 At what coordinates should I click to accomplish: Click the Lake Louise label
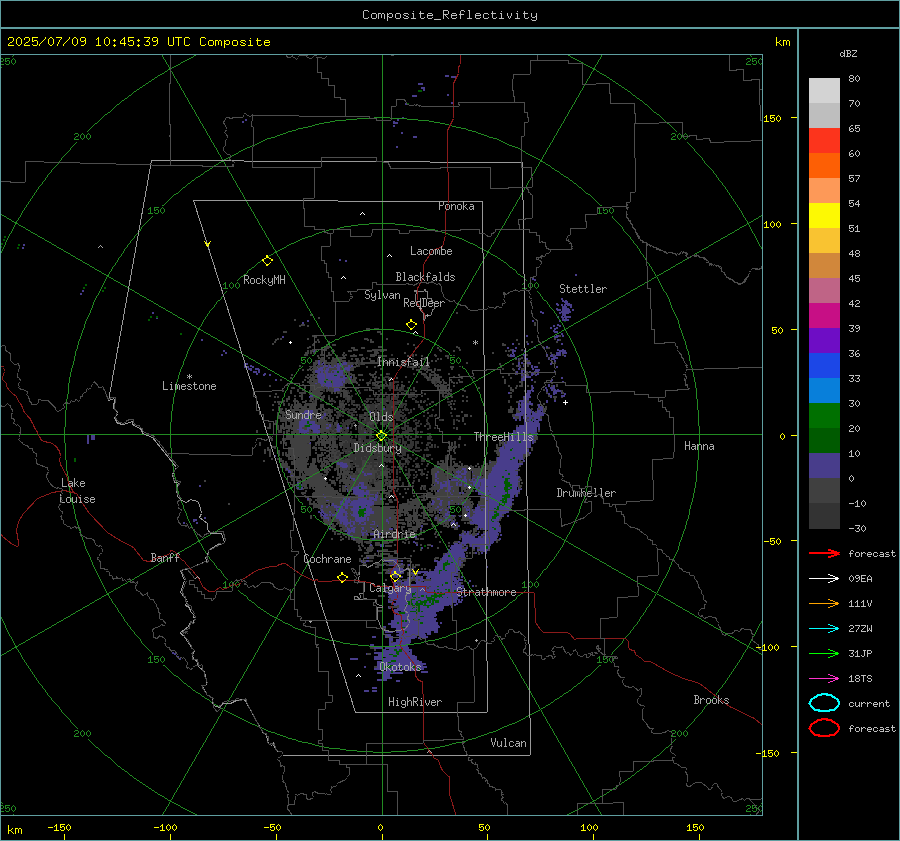click(77, 491)
